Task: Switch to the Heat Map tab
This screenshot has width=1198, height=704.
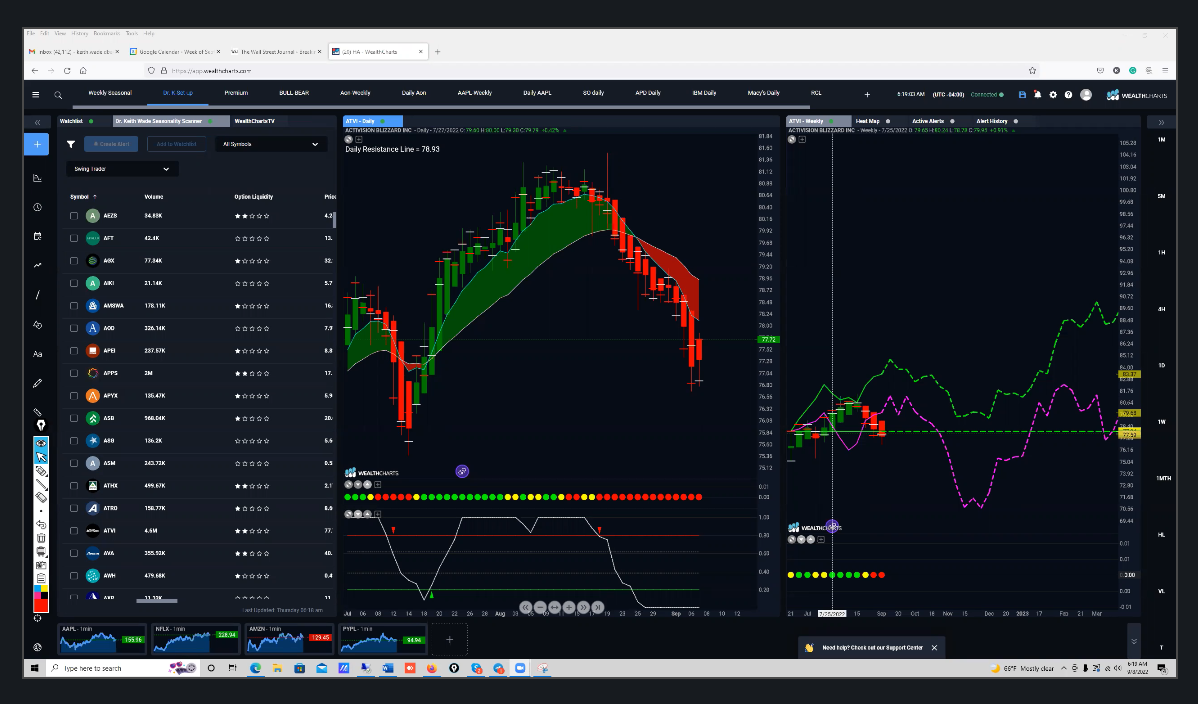Action: 867,122
